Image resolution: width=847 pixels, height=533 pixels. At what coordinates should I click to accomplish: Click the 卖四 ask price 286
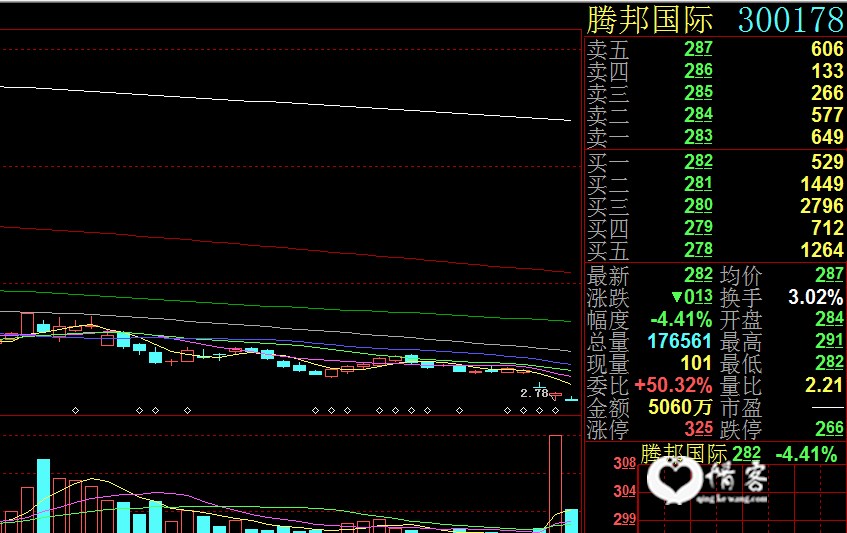pos(698,71)
